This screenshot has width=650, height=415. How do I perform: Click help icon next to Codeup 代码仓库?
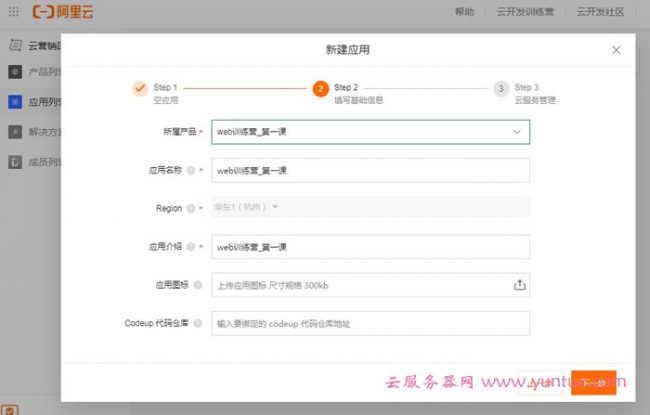pos(198,323)
